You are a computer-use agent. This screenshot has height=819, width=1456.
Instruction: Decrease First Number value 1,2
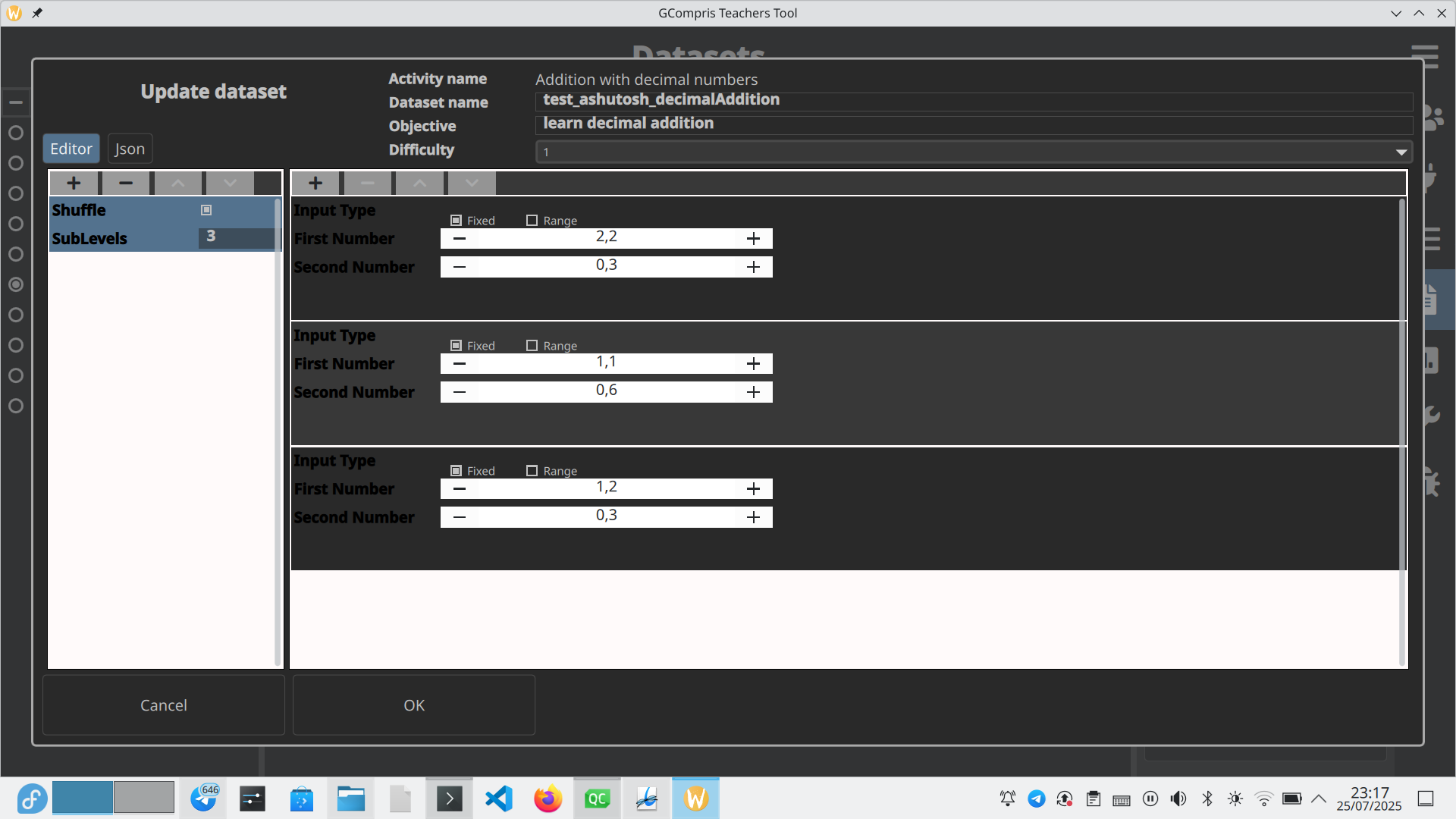[x=460, y=488]
